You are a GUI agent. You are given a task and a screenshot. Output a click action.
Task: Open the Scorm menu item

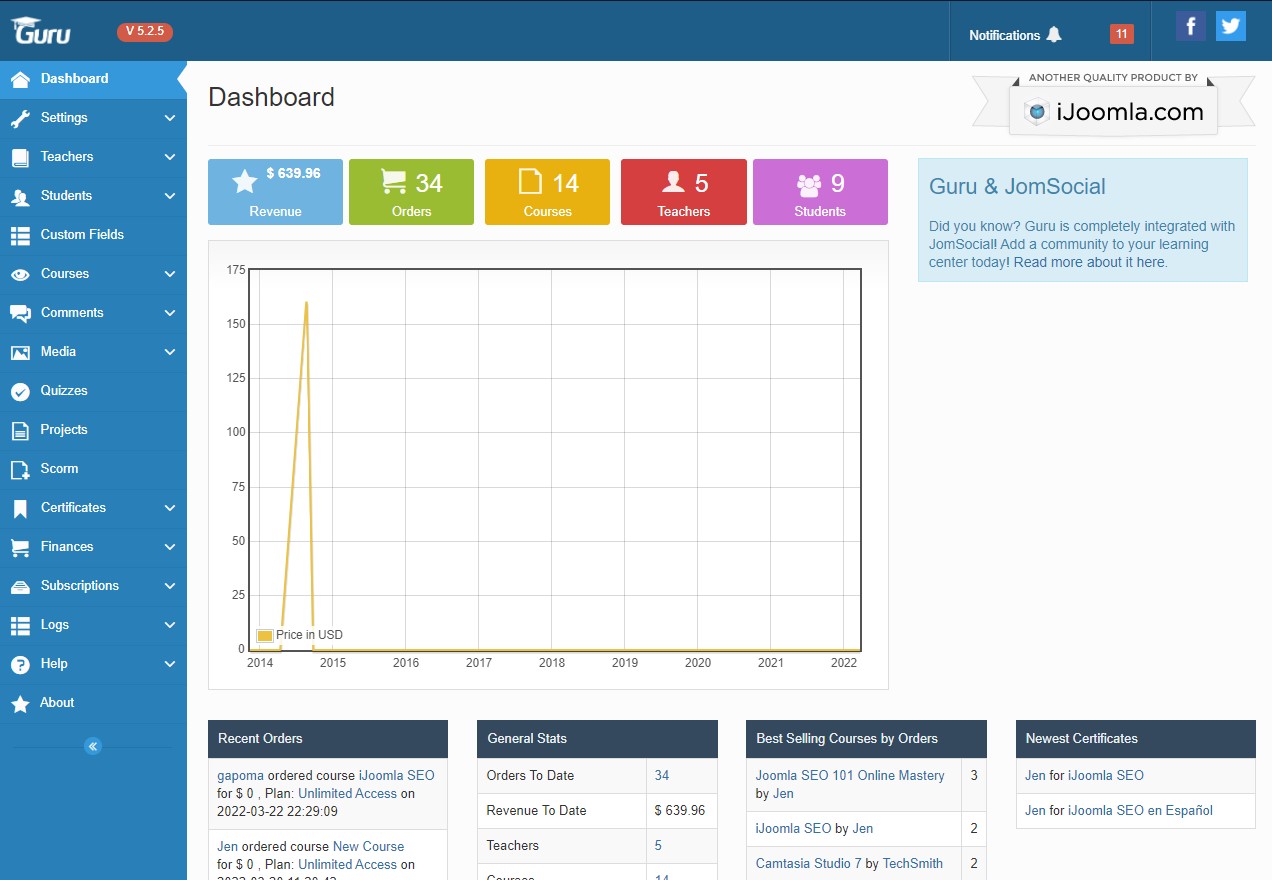93,469
